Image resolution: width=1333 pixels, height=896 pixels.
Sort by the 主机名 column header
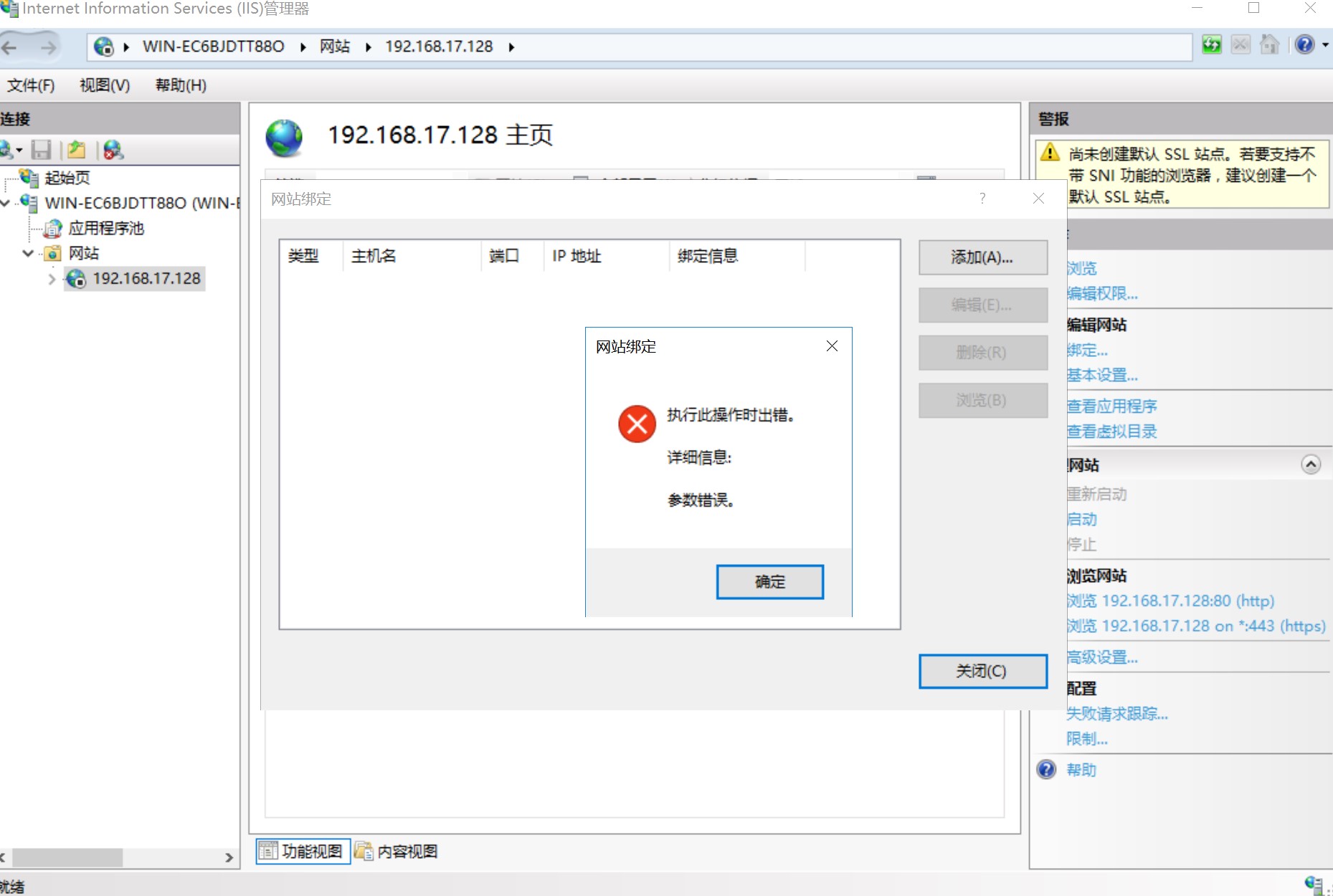tap(412, 256)
